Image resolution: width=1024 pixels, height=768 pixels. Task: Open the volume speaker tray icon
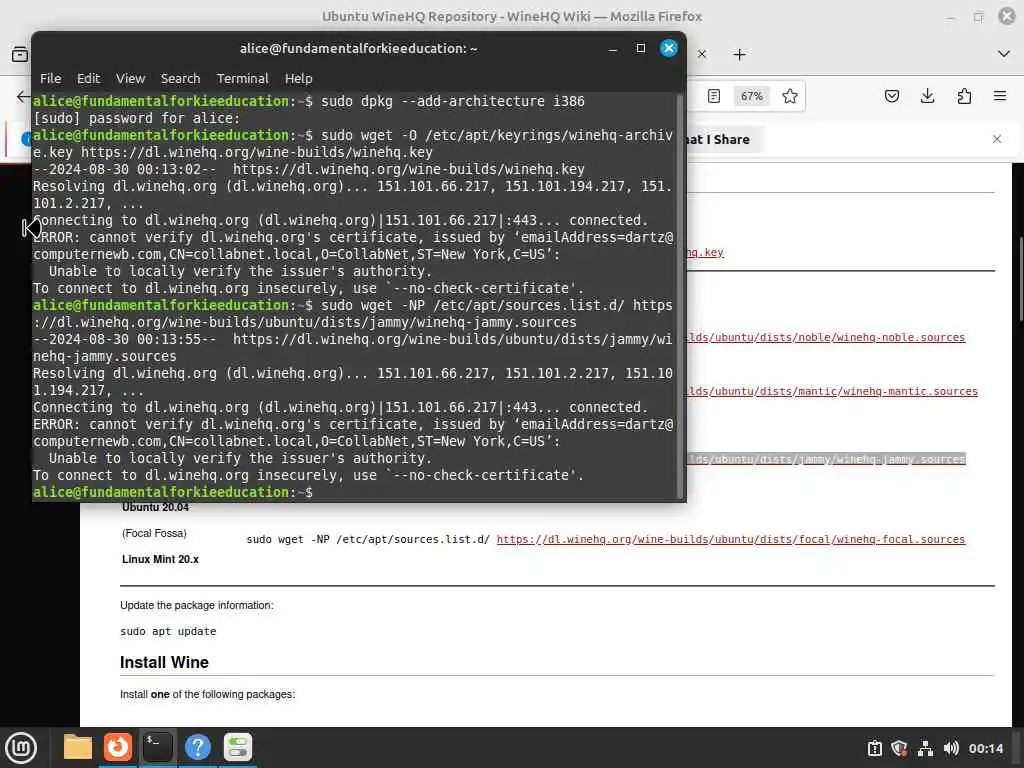tap(951, 748)
